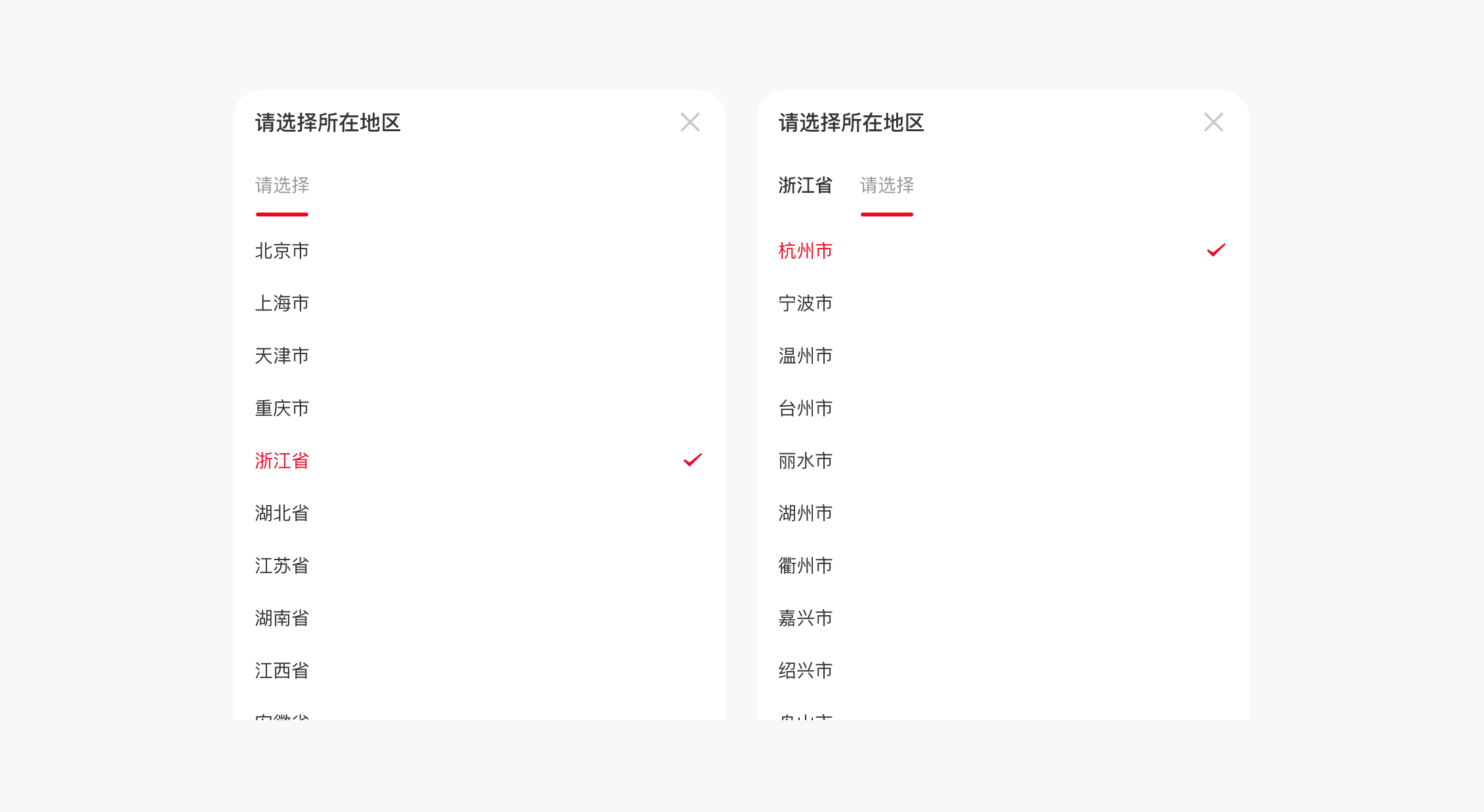Viewport: 1484px width, 812px height.
Task: Click 请选择 tab in right dialog header
Action: 885,184
